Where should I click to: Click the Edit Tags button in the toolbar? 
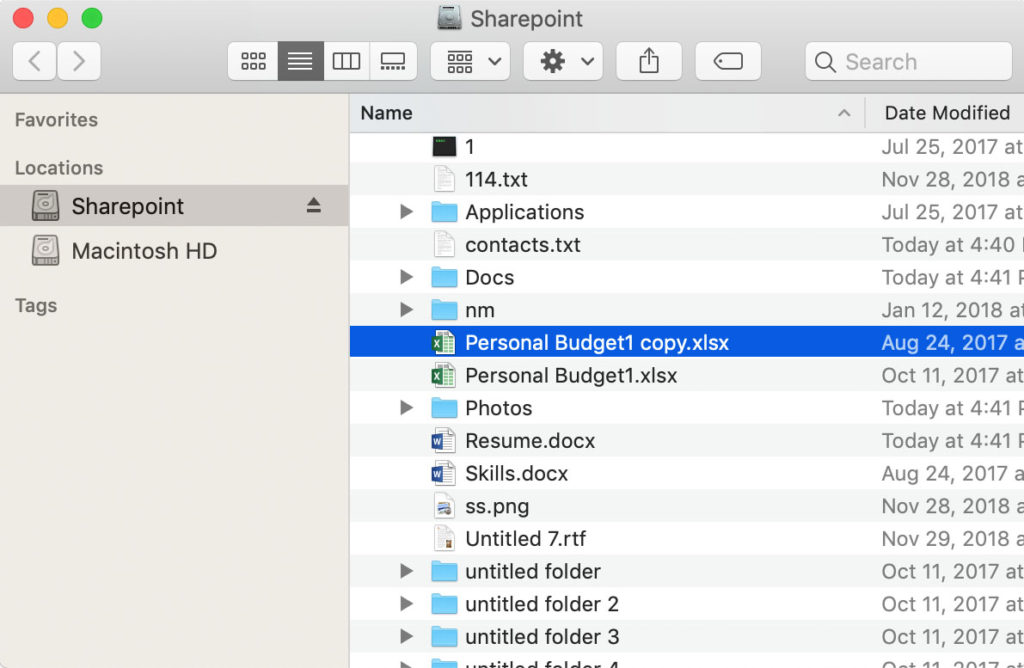click(728, 61)
